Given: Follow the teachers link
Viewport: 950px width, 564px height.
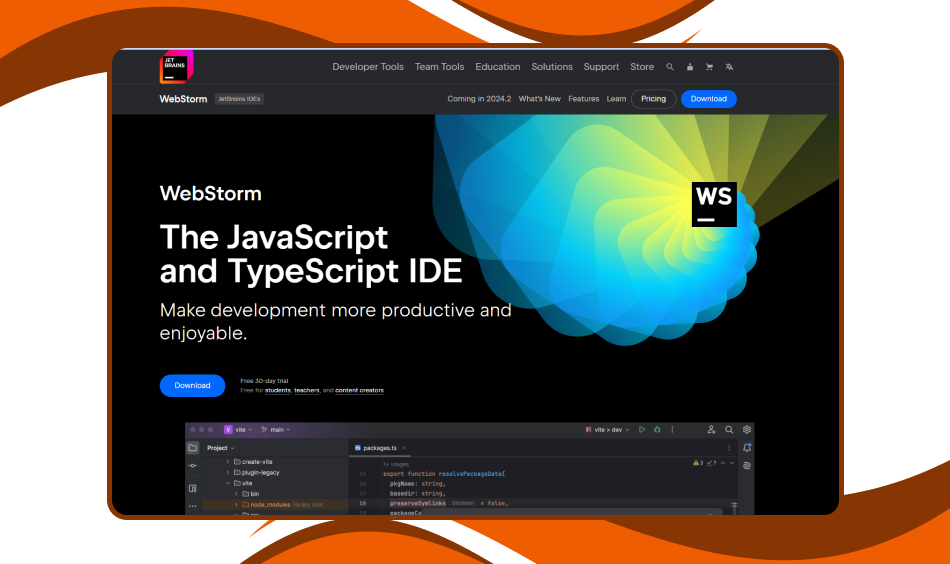Looking at the screenshot, I should pos(307,391).
